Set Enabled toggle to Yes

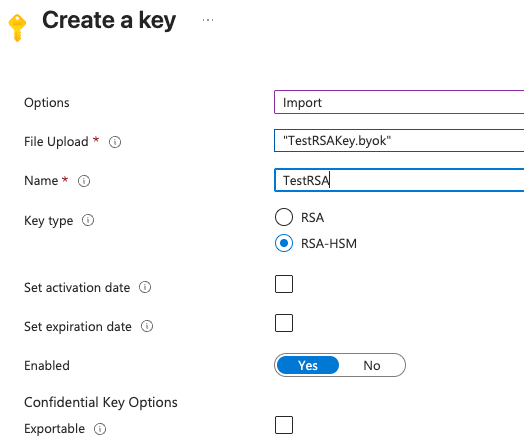tap(308, 365)
